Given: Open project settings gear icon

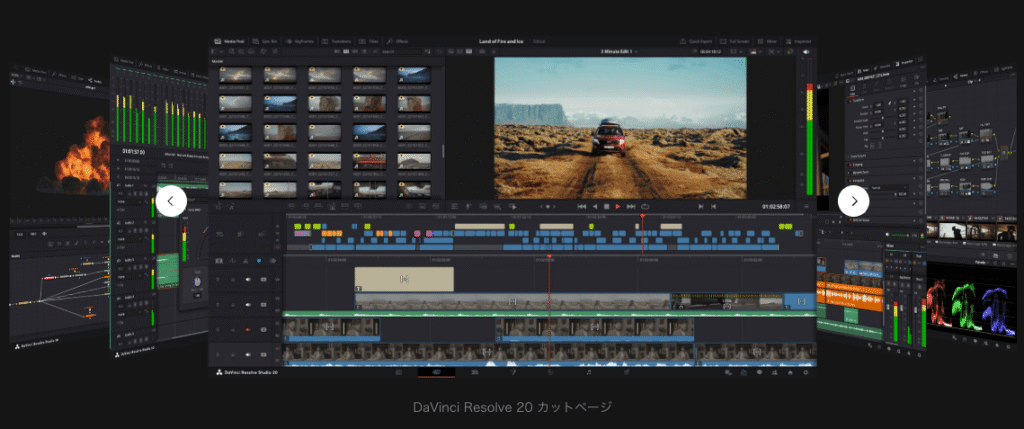Looking at the screenshot, I should coord(806,372).
